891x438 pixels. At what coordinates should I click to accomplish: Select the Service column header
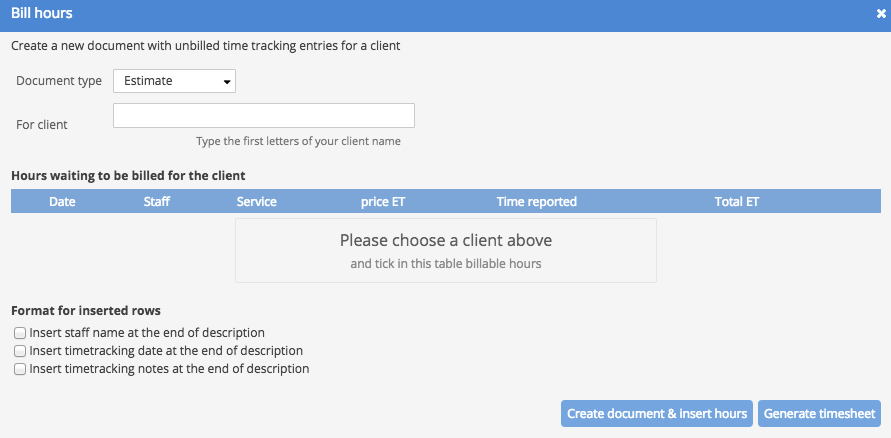257,202
